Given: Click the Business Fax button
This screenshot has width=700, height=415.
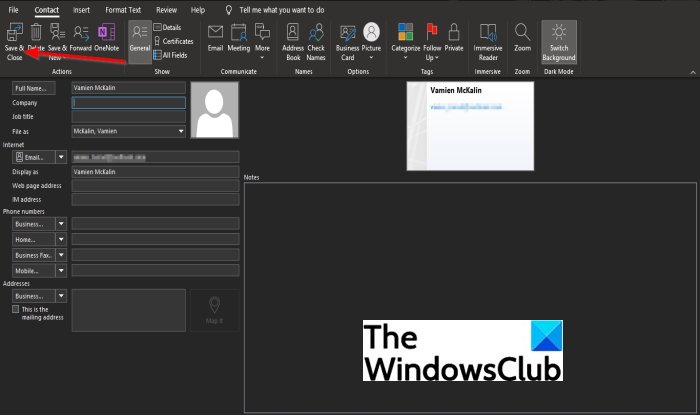Looking at the screenshot, I should pyautogui.click(x=33, y=255).
